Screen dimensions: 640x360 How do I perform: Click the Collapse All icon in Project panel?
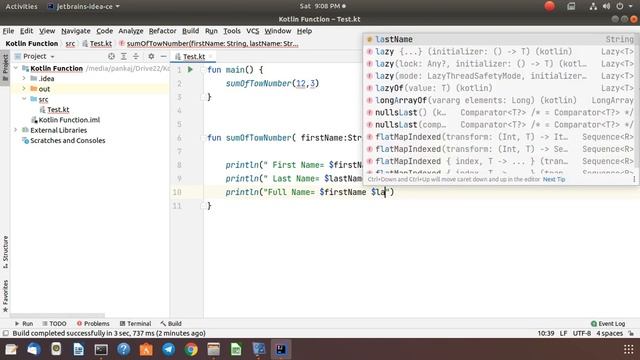tap(136, 56)
